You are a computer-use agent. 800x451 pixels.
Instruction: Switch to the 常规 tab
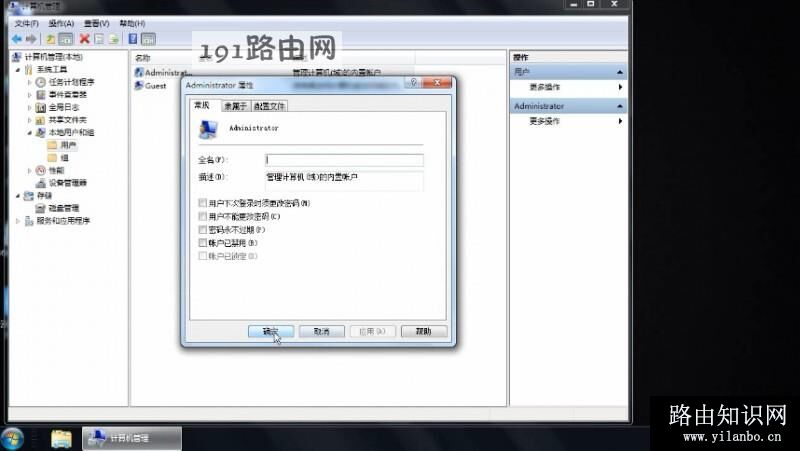202,105
